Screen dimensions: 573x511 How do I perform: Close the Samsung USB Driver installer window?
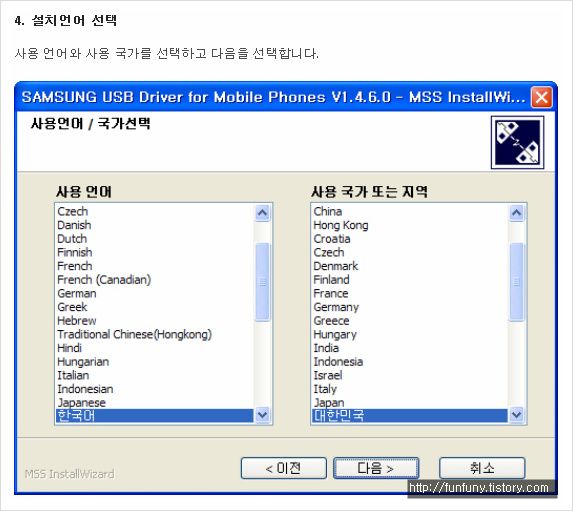541,97
